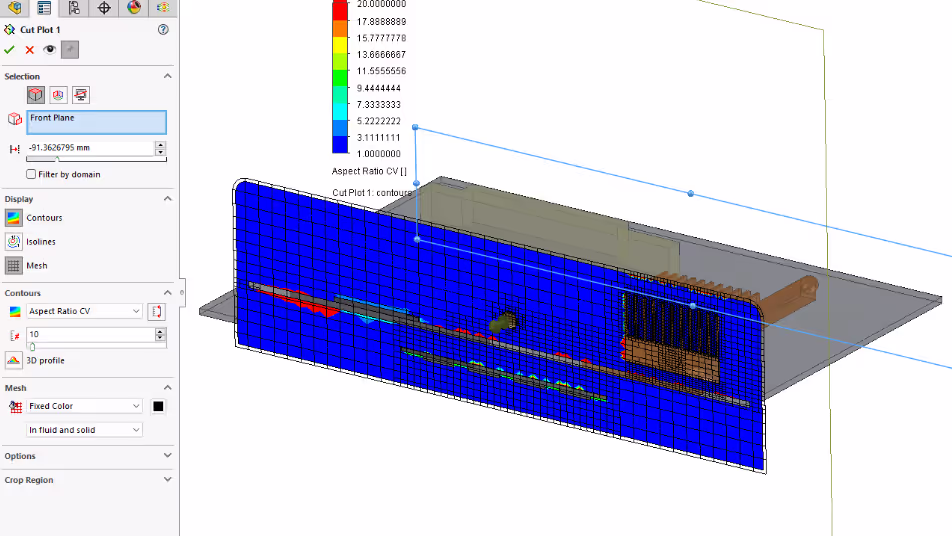This screenshot has width=952, height=536.
Task: Open the FeatureManager design tree tab
Action: click(x=15, y=7)
